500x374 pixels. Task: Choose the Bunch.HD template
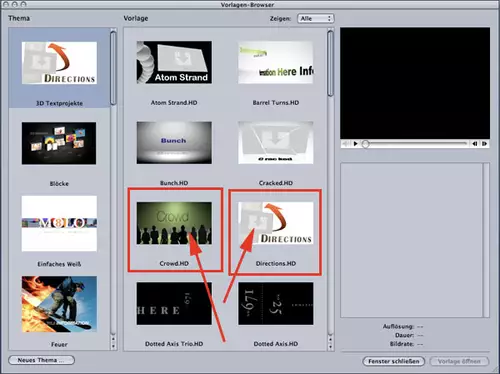pos(174,143)
